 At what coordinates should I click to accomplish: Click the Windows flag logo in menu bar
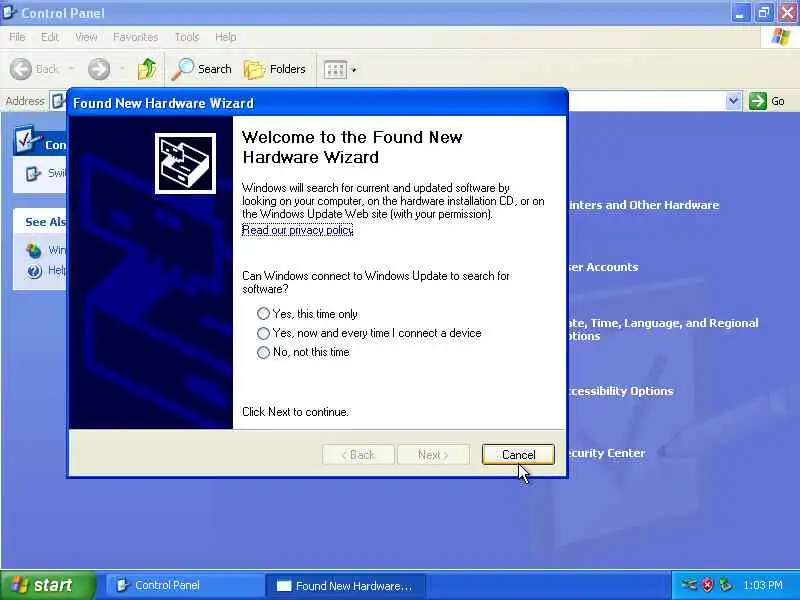coord(781,37)
